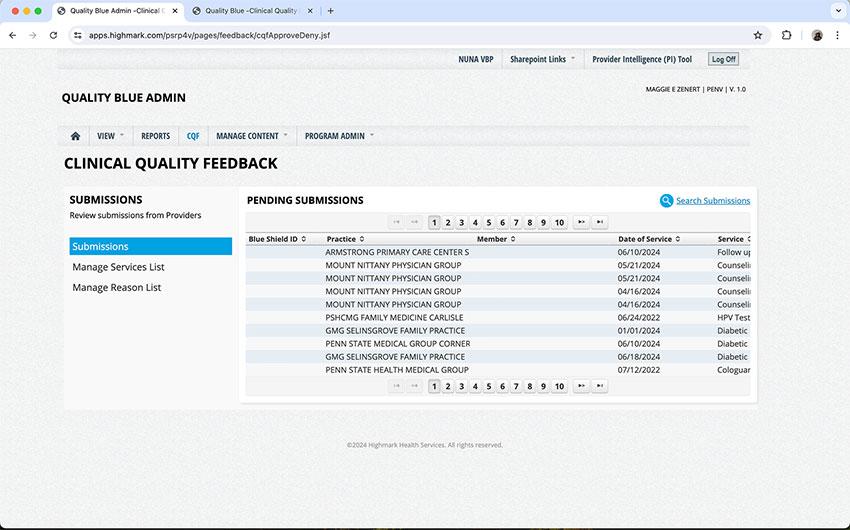Sort table by Blue Shield ID column
Viewport: 850px width, 530px height.
277,239
